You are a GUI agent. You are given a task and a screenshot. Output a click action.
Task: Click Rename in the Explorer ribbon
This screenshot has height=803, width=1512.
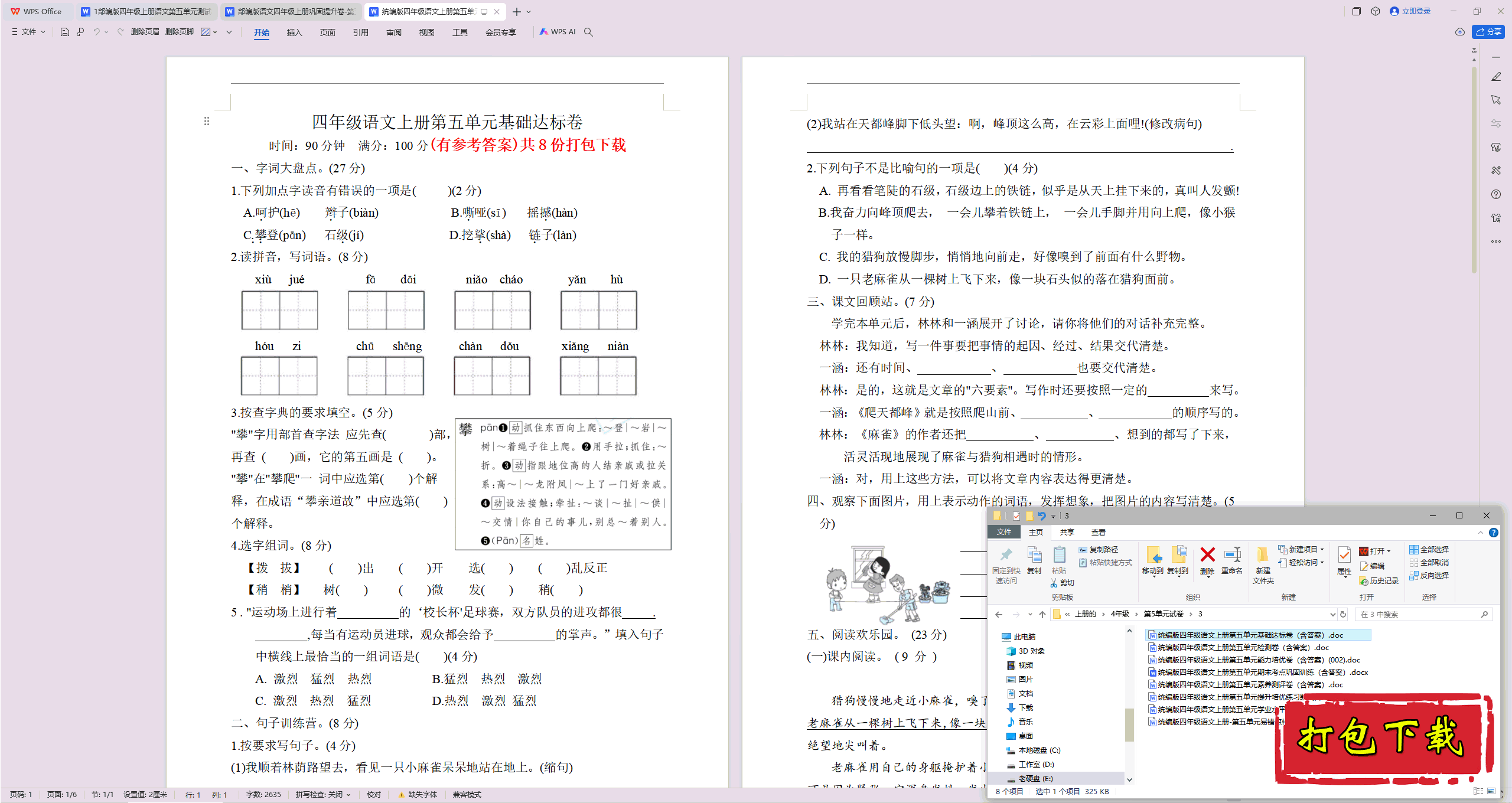click(1232, 560)
